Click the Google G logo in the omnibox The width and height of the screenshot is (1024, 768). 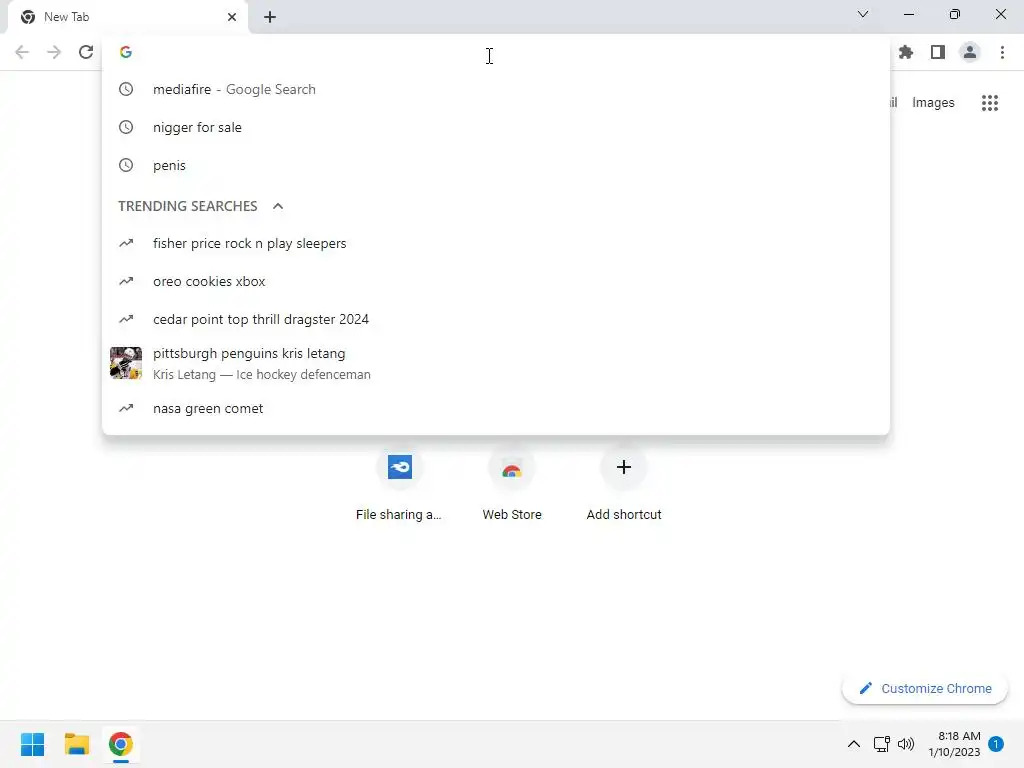[126, 52]
